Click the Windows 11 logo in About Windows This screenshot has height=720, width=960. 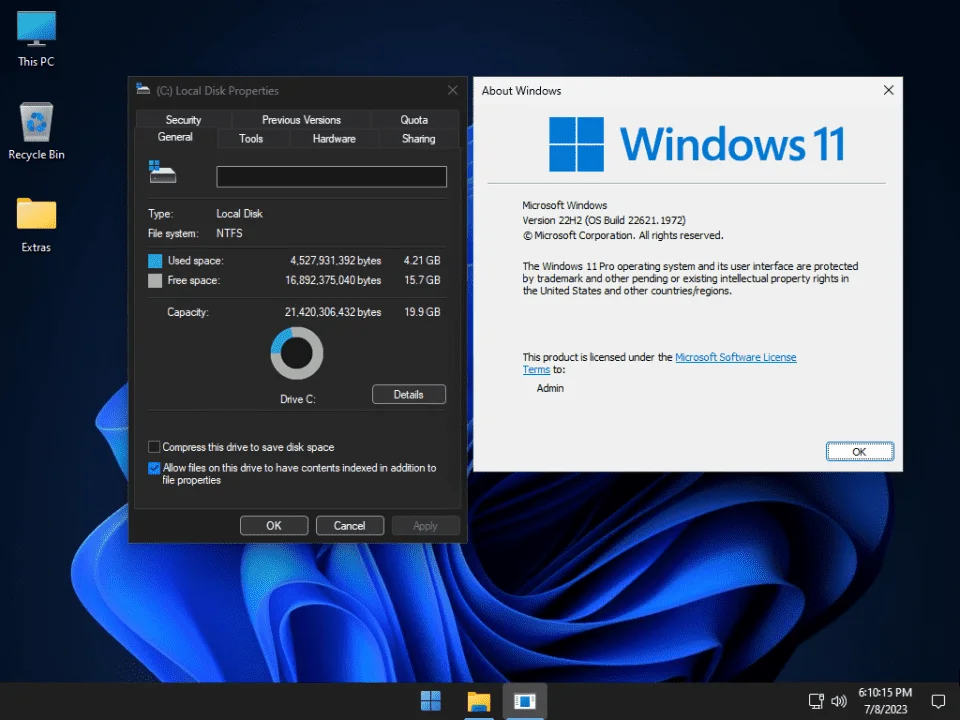[x=696, y=144]
